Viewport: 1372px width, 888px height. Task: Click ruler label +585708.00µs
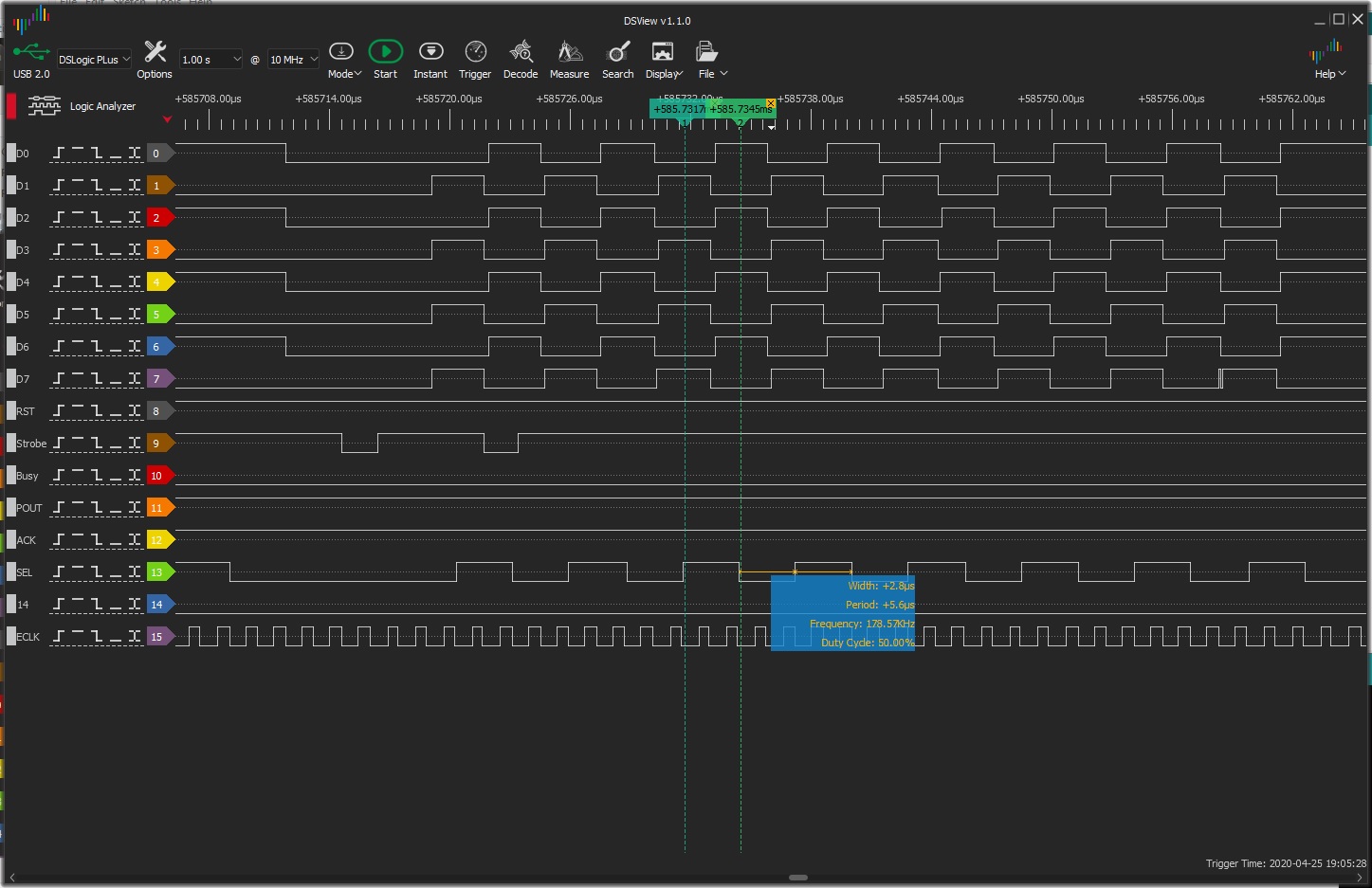[x=209, y=99]
